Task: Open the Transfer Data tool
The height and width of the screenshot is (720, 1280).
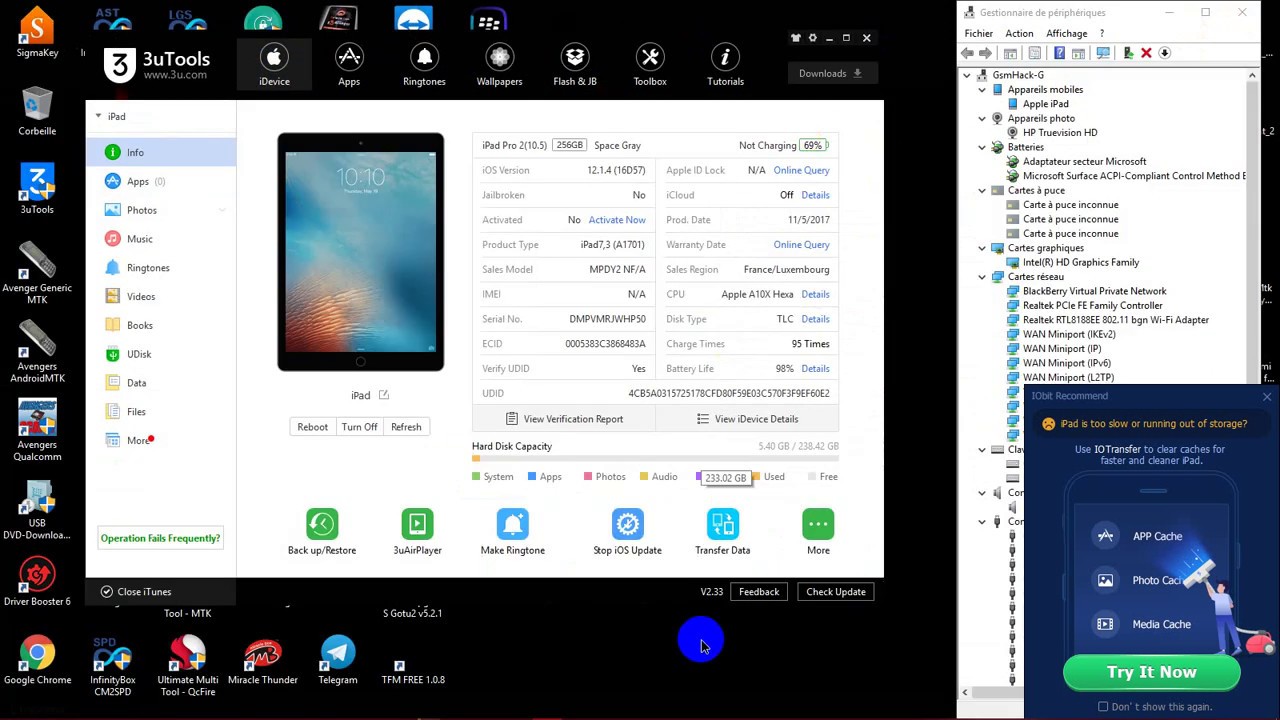Action: coord(722,524)
